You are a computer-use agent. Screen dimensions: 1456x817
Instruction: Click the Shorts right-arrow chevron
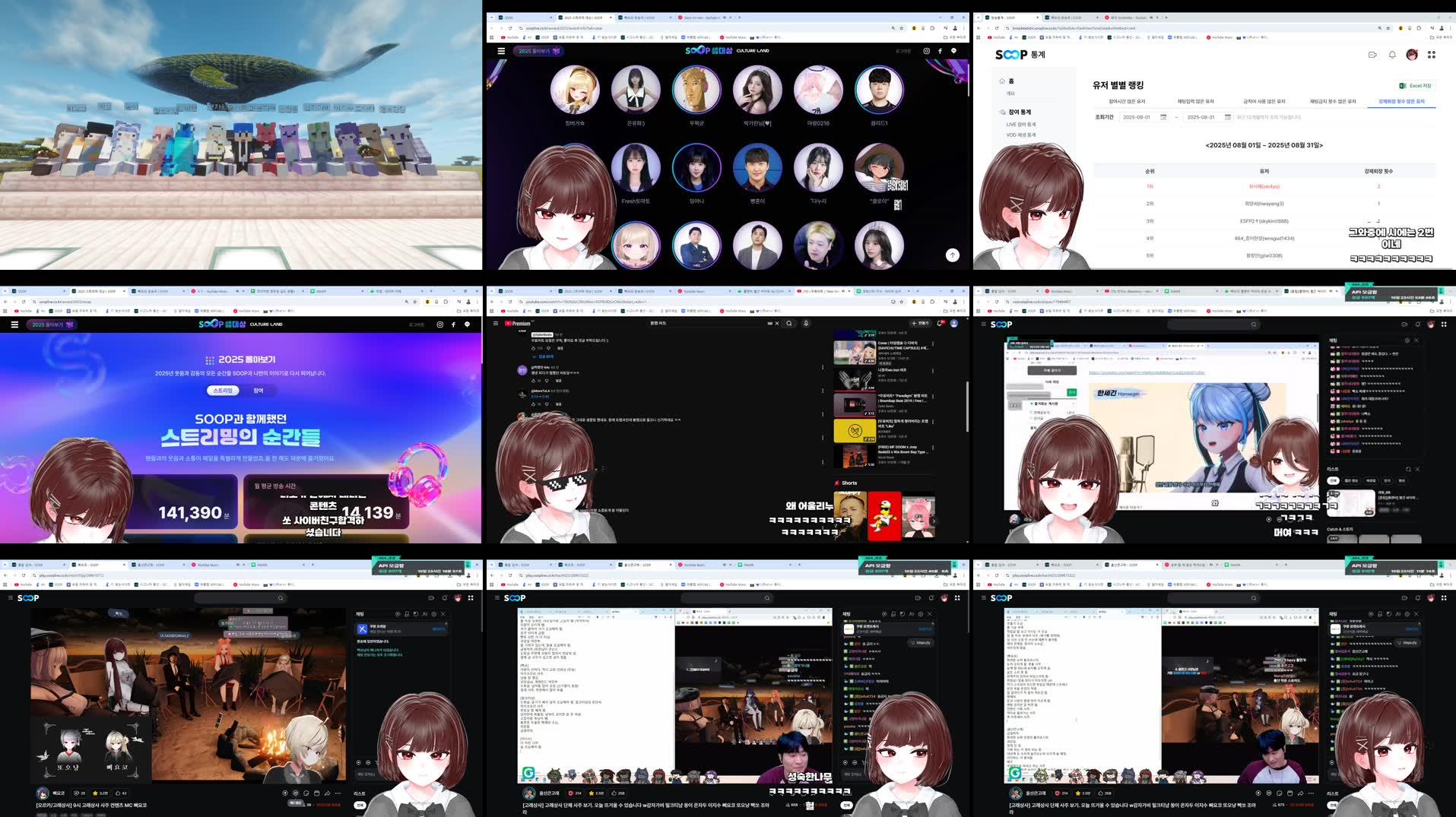point(934,521)
